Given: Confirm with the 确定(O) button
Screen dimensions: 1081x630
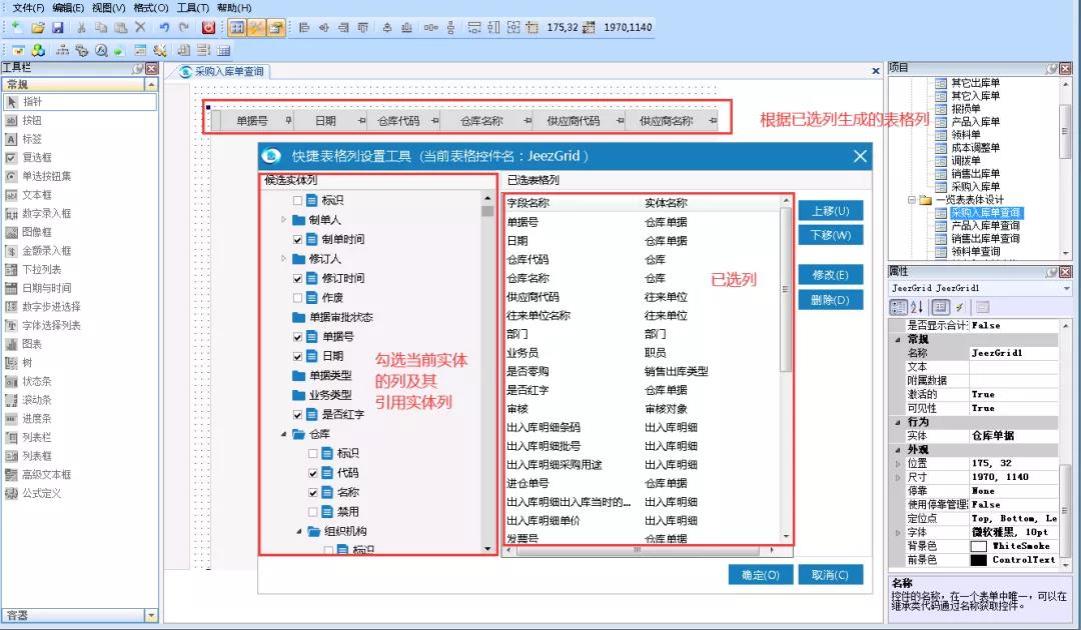Looking at the screenshot, I should click(760, 575).
